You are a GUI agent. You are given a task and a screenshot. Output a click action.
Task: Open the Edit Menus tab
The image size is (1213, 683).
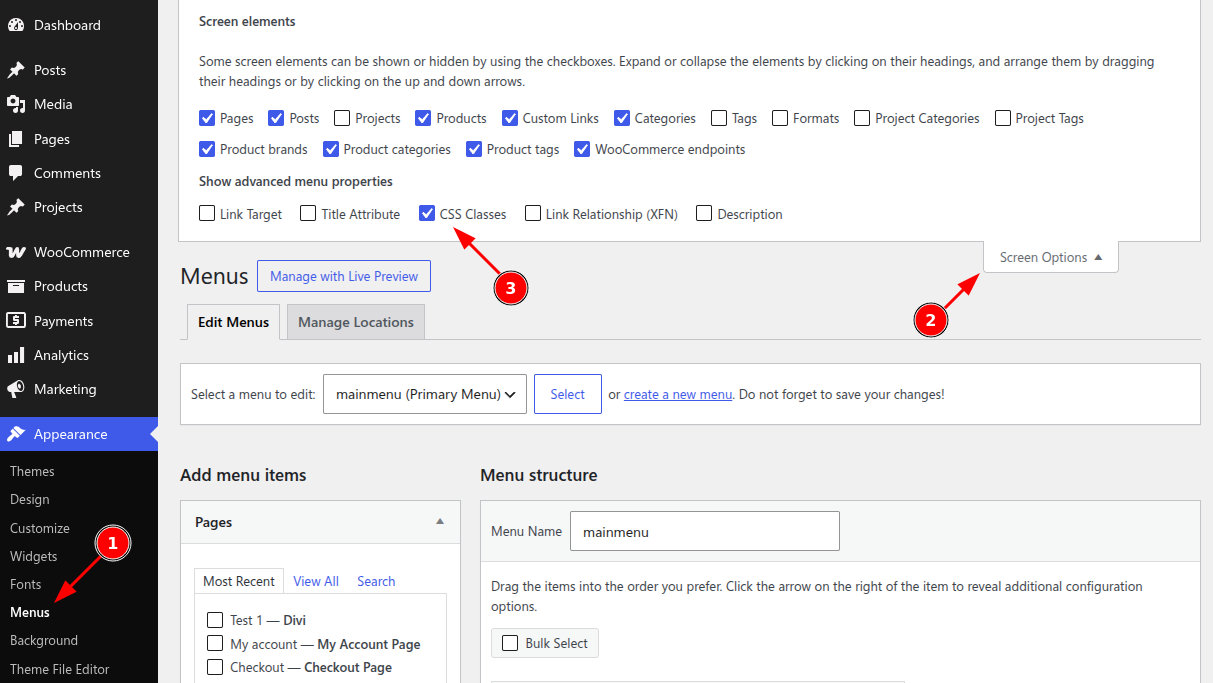pyautogui.click(x=234, y=322)
